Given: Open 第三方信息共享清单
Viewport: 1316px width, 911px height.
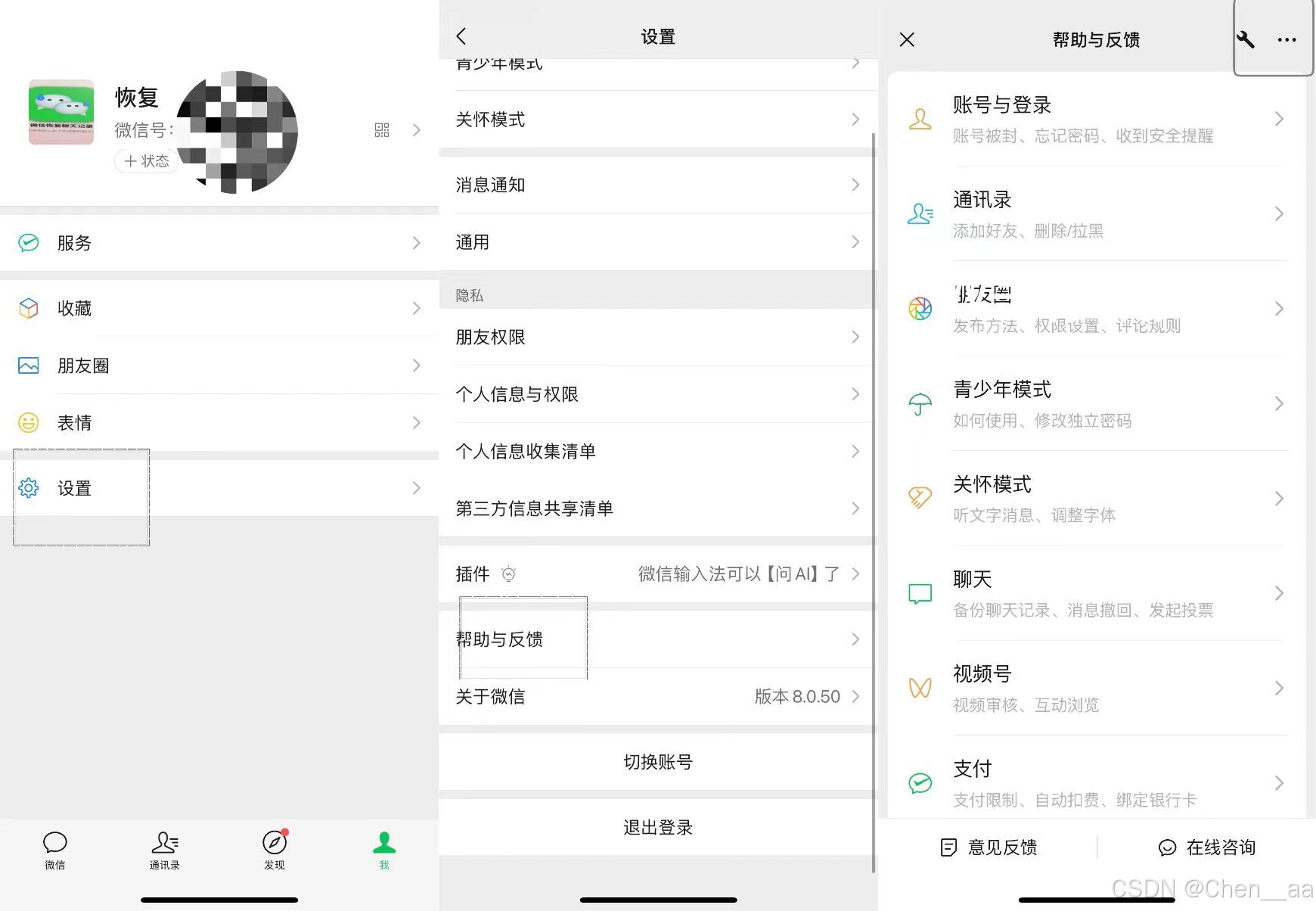Looking at the screenshot, I should [658, 508].
